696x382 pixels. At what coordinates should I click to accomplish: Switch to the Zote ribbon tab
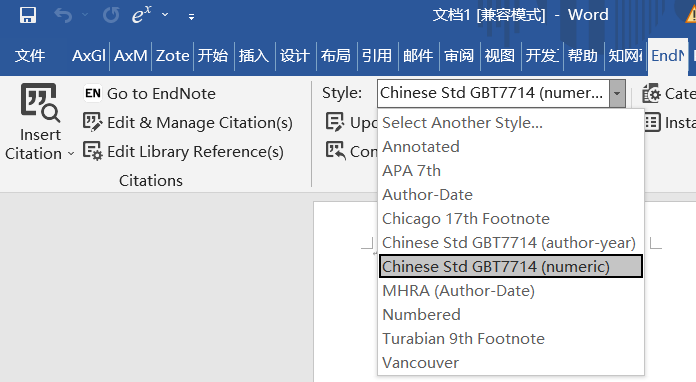tap(172, 56)
